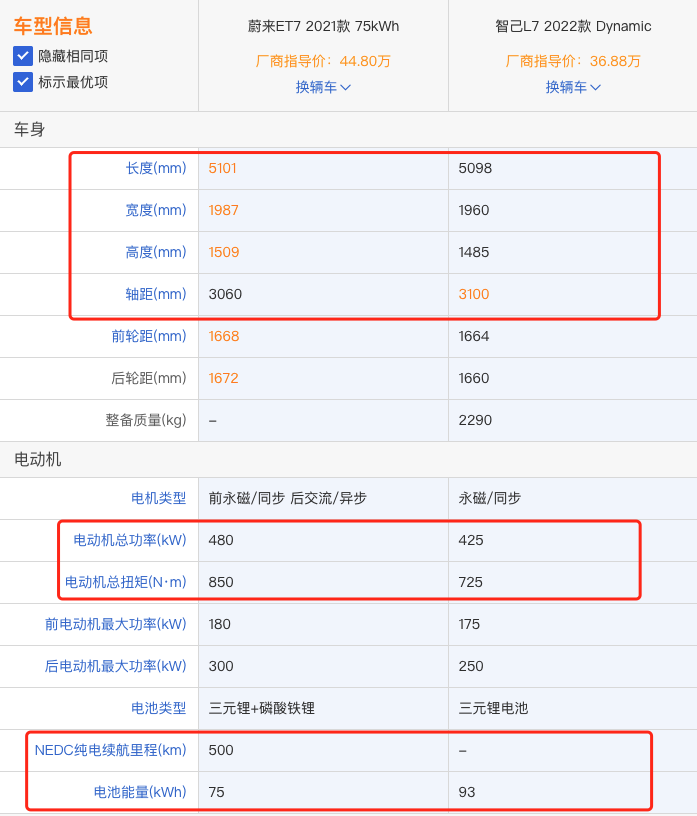Click the total torque value 725

(471, 582)
